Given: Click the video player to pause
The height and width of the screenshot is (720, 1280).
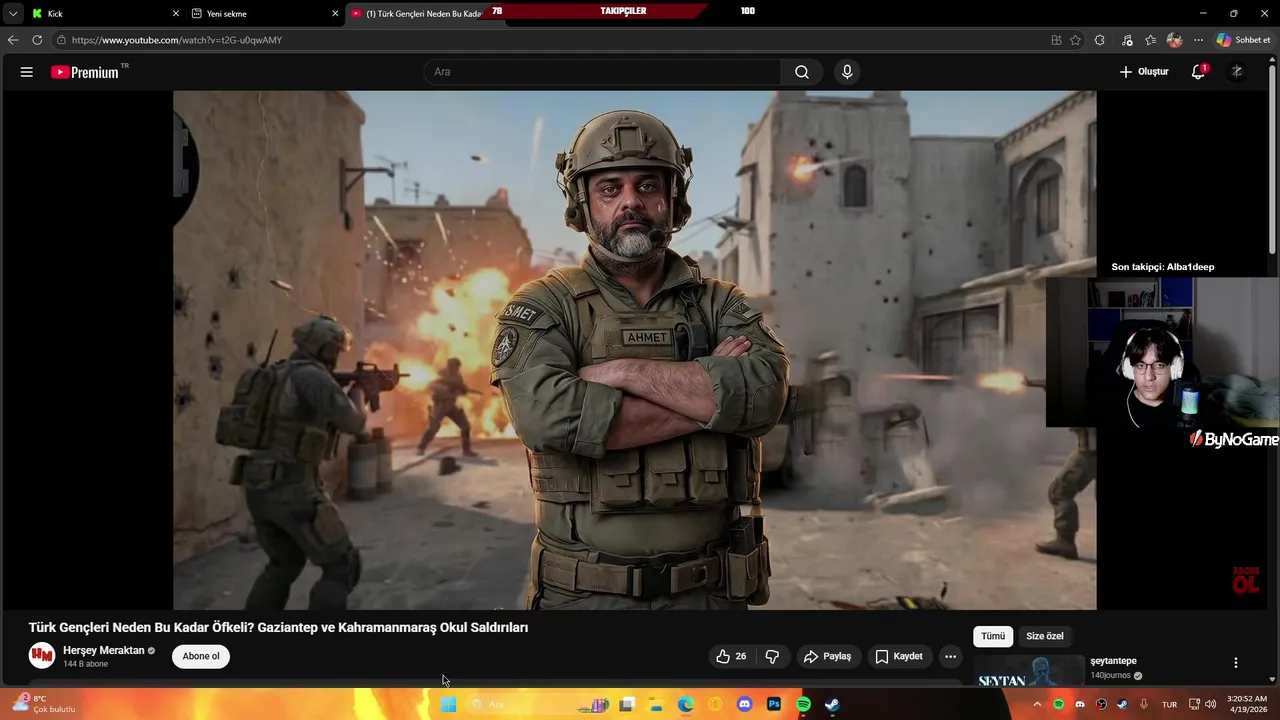Looking at the screenshot, I should coord(635,350).
